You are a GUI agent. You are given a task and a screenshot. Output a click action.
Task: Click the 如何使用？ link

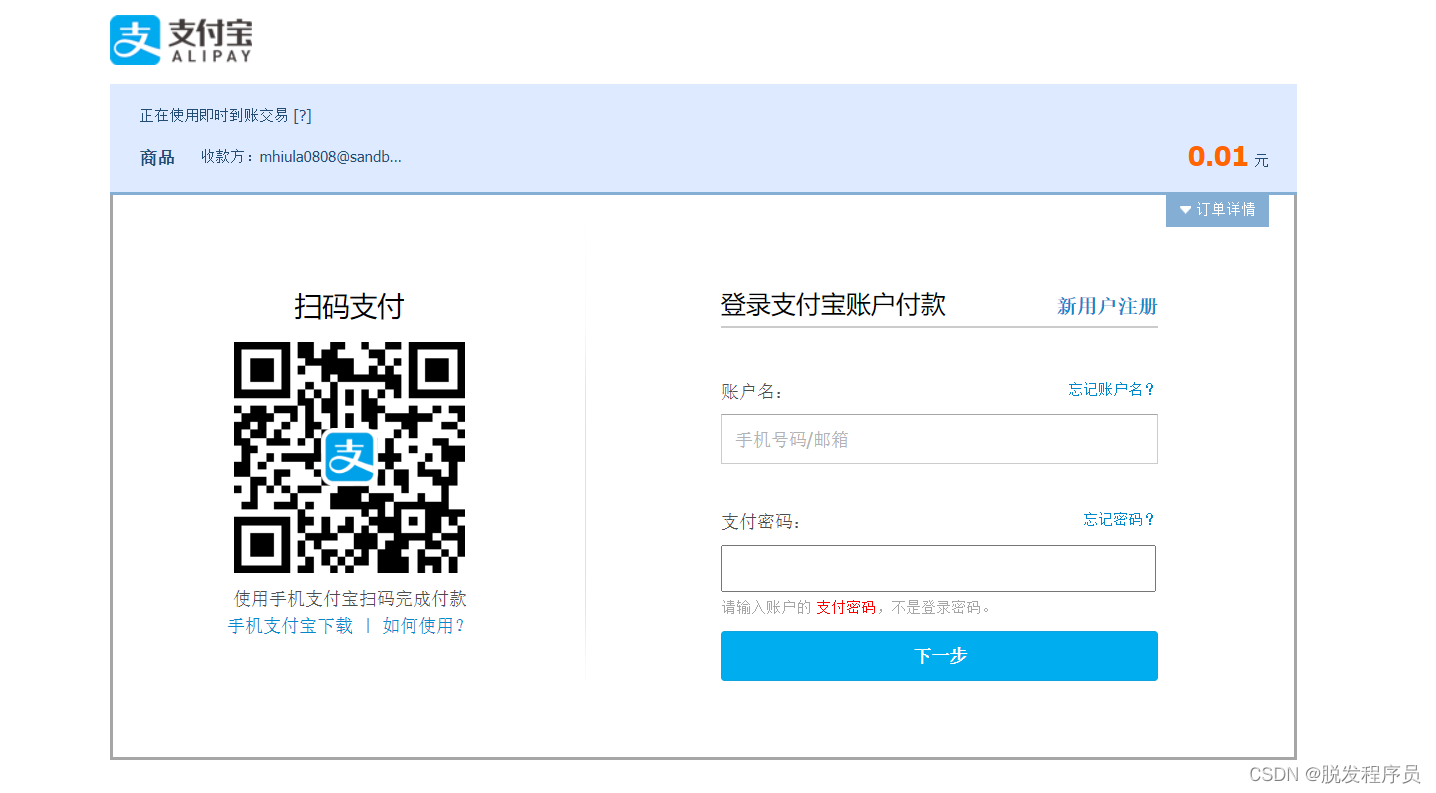[423, 626]
